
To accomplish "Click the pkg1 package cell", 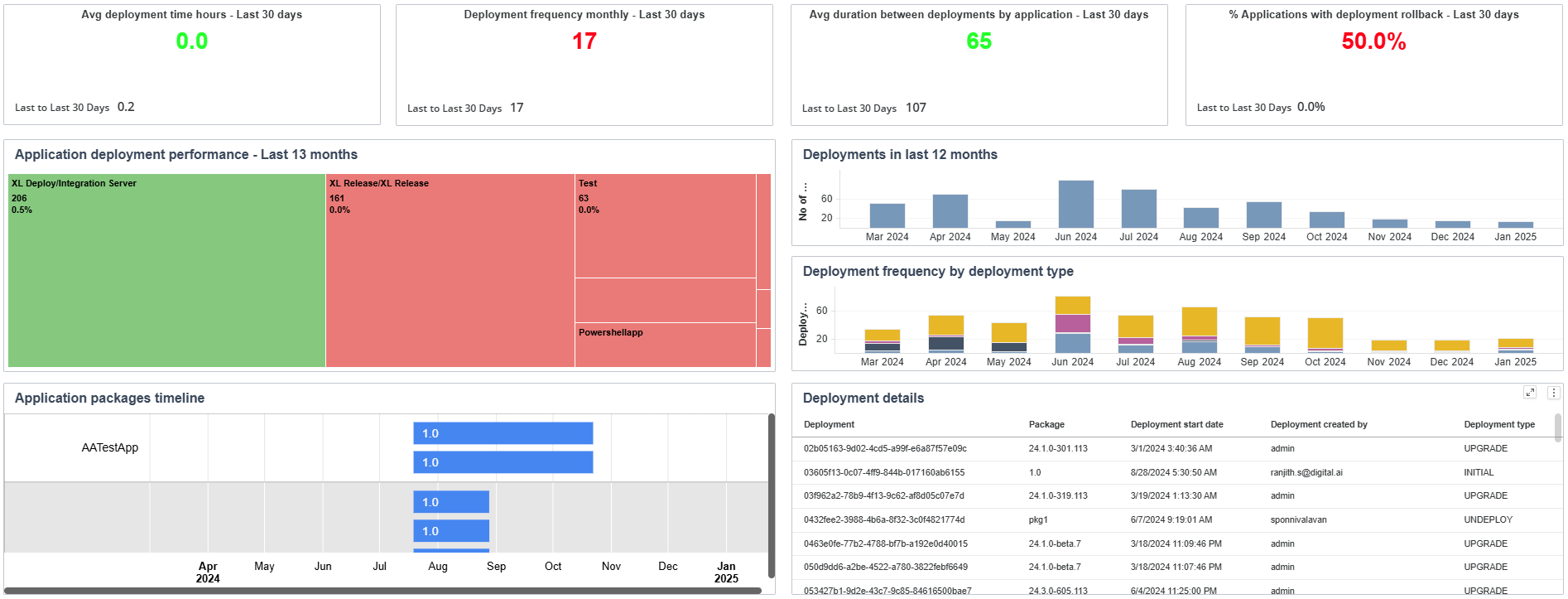I will [1038, 519].
